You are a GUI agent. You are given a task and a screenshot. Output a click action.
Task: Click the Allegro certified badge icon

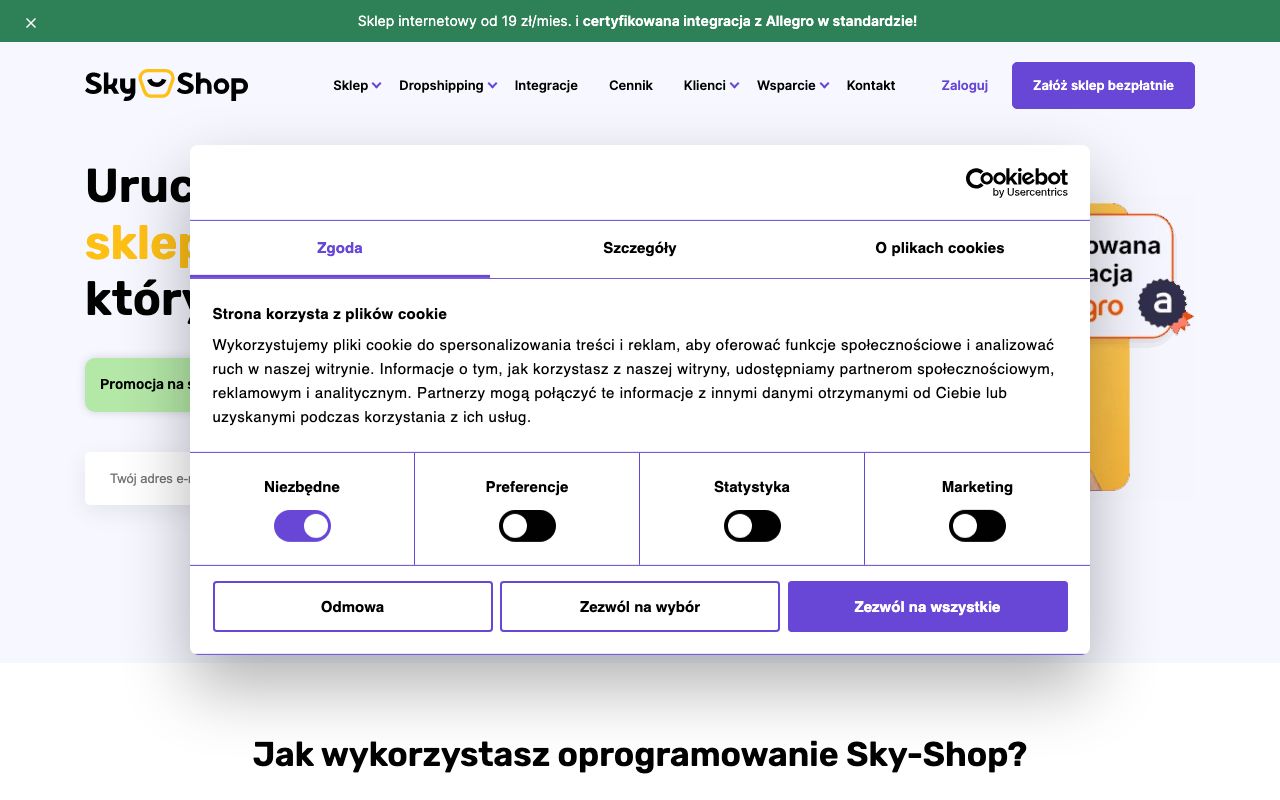point(1164,305)
